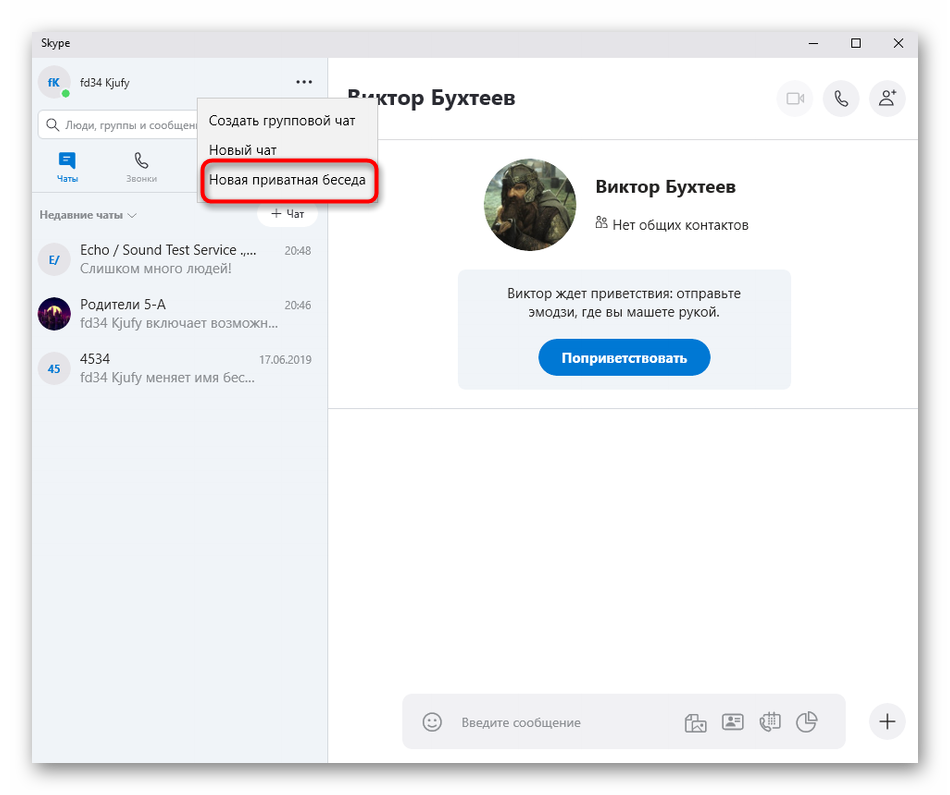Switch to the Звонки tab
The height and width of the screenshot is (795, 950).
141,167
